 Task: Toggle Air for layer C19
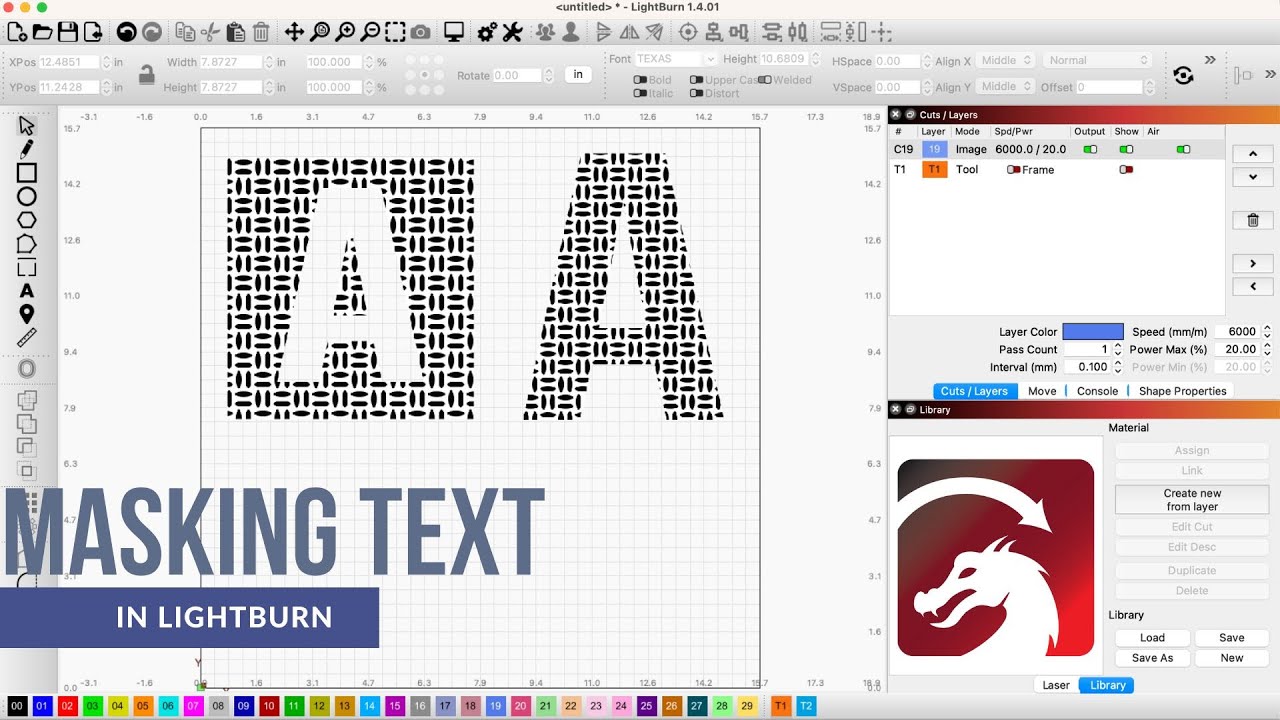pyautogui.click(x=1184, y=149)
